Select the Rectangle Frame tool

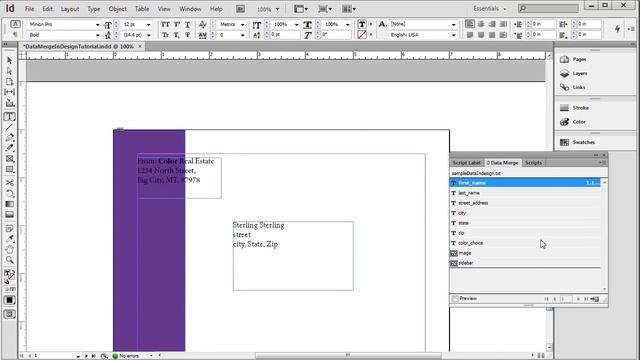(x=9, y=159)
